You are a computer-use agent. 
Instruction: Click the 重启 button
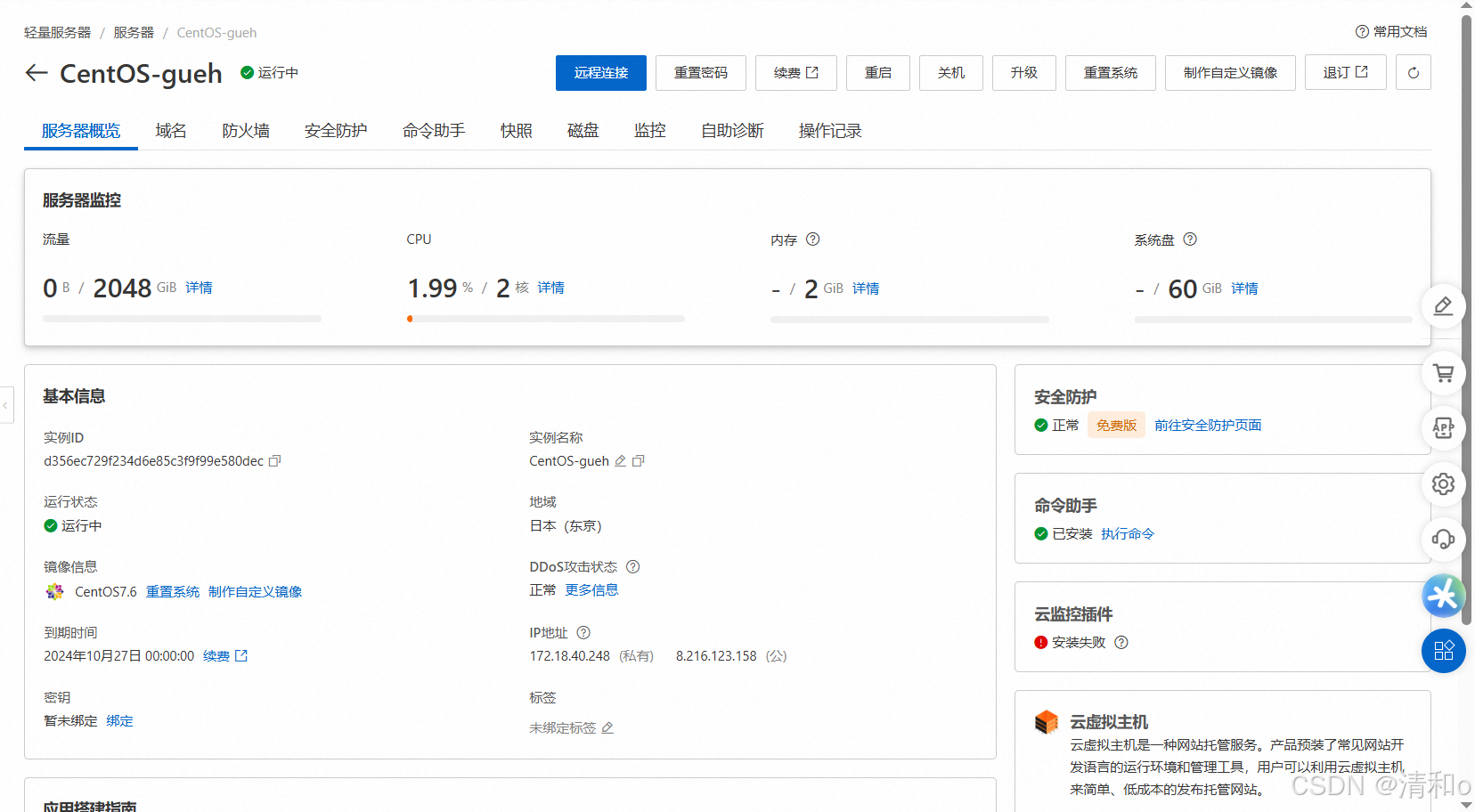pos(878,73)
